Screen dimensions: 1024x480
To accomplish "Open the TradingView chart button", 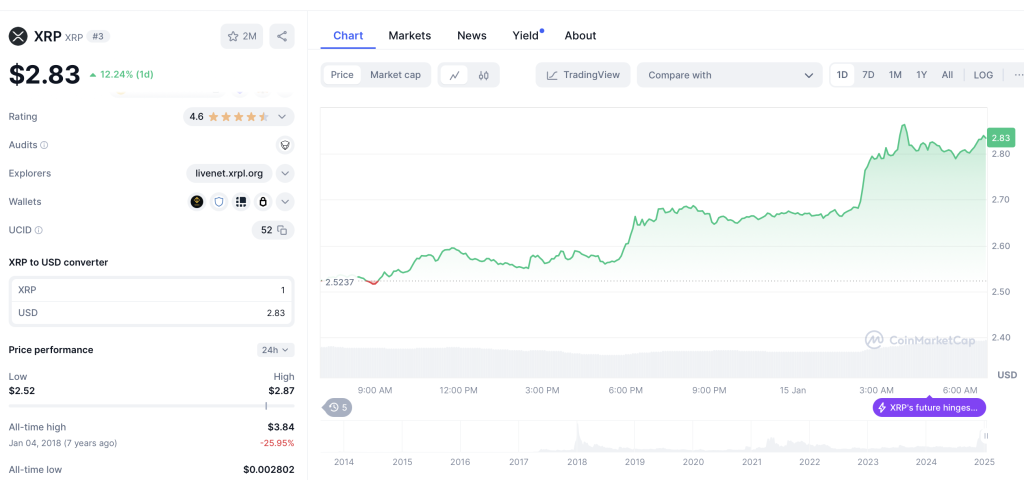I will coord(583,75).
